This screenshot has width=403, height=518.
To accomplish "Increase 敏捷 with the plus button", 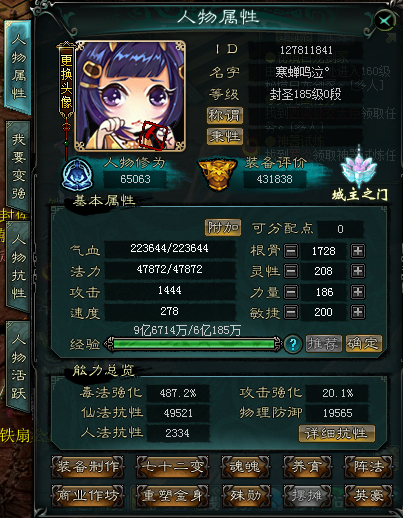I will [358, 312].
